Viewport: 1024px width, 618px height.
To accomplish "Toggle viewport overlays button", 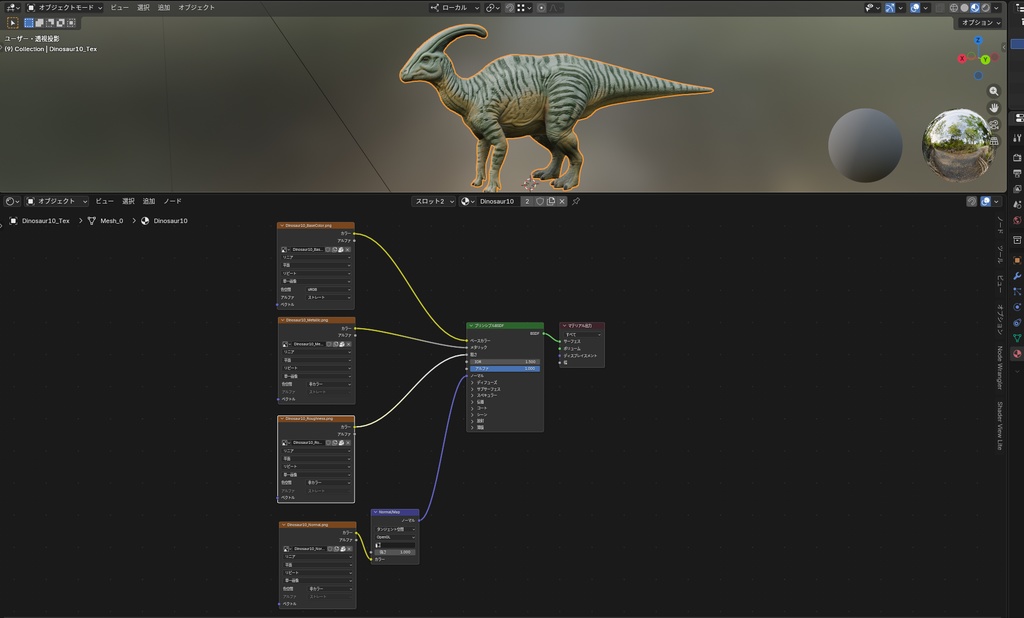I will [x=915, y=8].
